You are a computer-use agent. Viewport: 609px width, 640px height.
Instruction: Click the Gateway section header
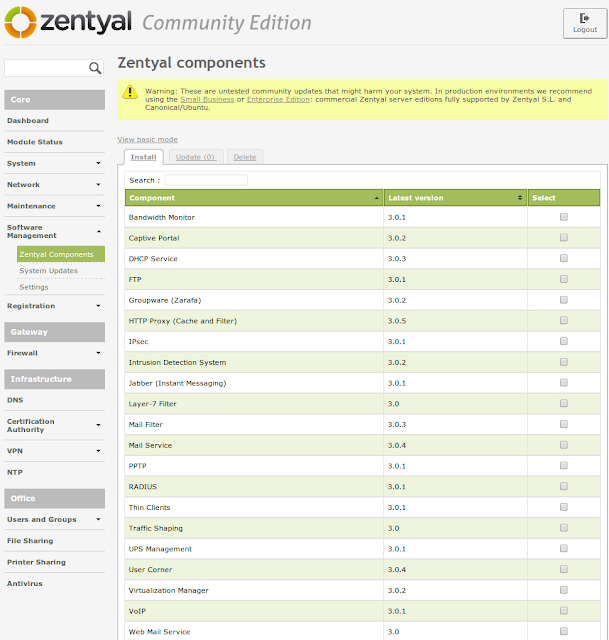click(x=55, y=332)
